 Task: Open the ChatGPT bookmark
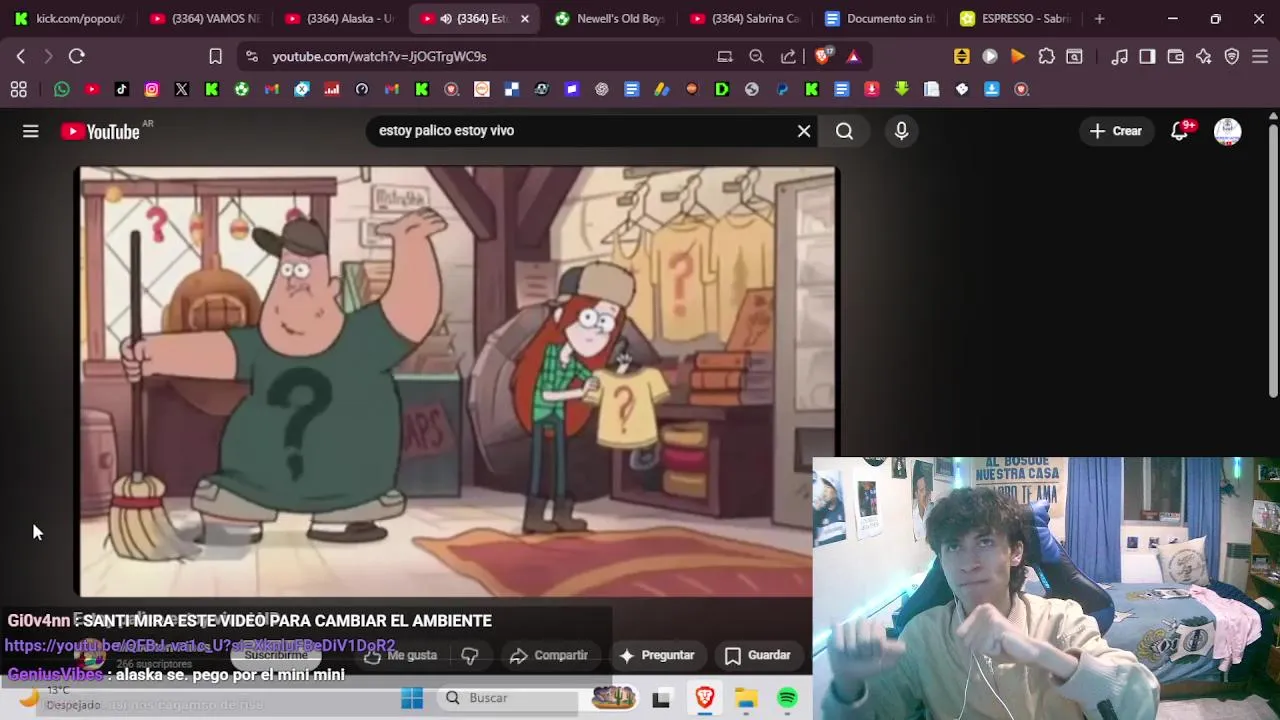601,89
